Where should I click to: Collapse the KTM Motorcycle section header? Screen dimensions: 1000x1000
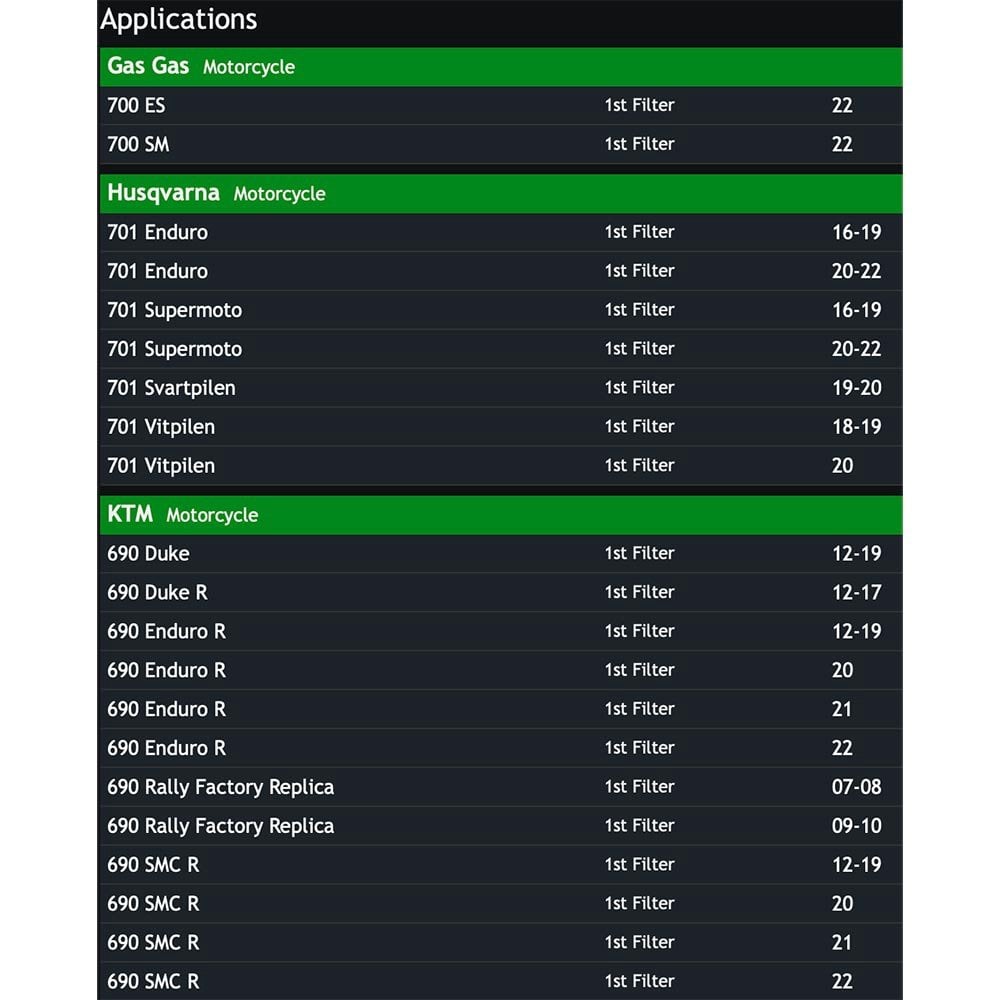point(501,515)
